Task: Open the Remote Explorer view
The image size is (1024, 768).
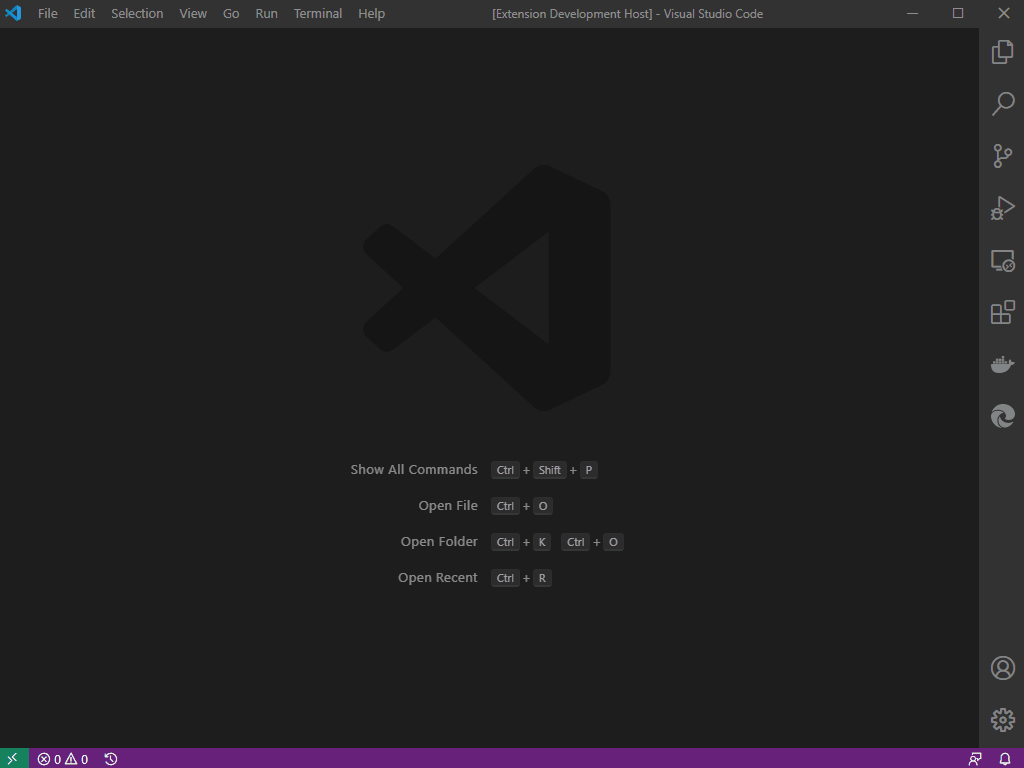Action: coord(1002,261)
